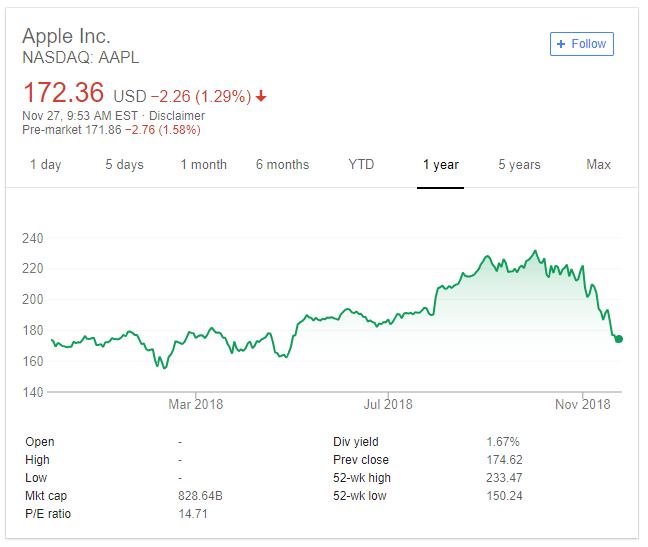The height and width of the screenshot is (547, 648).
Task: Click the 240 y-axis label
Action: coord(33,238)
